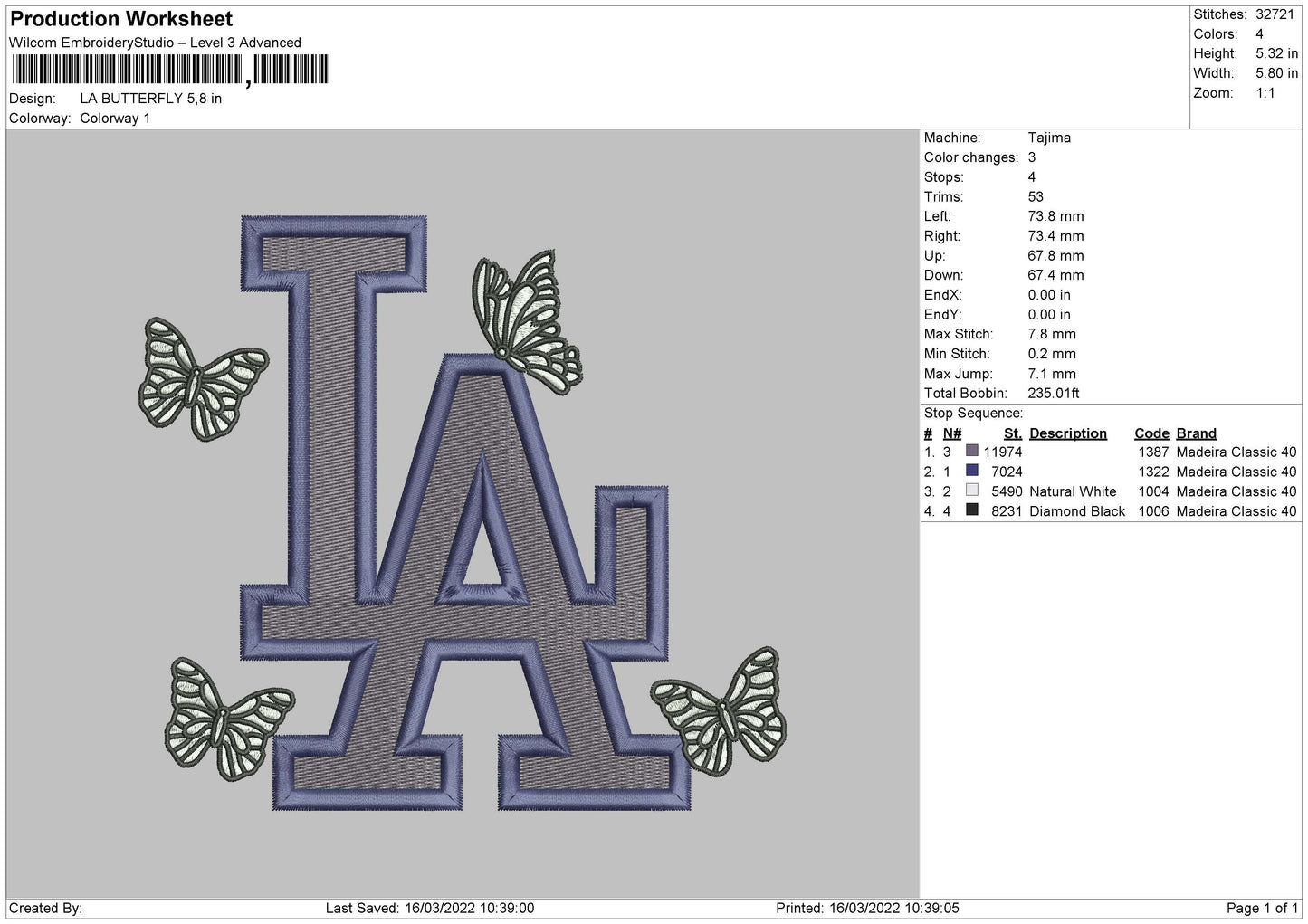
Task: Click the Right value 73.4 mm
Action: (1055, 236)
